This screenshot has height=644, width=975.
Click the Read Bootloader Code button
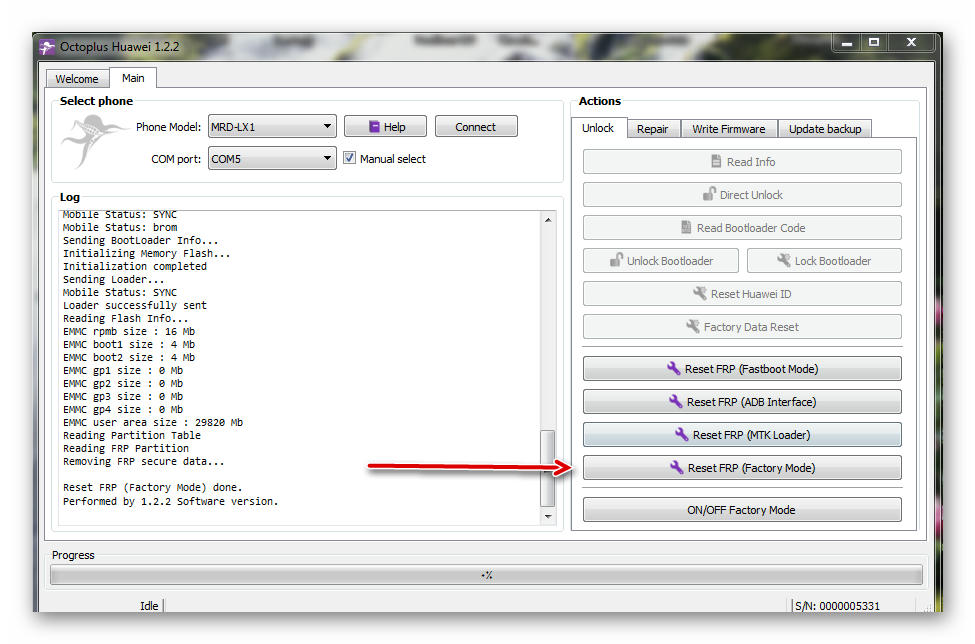point(742,228)
